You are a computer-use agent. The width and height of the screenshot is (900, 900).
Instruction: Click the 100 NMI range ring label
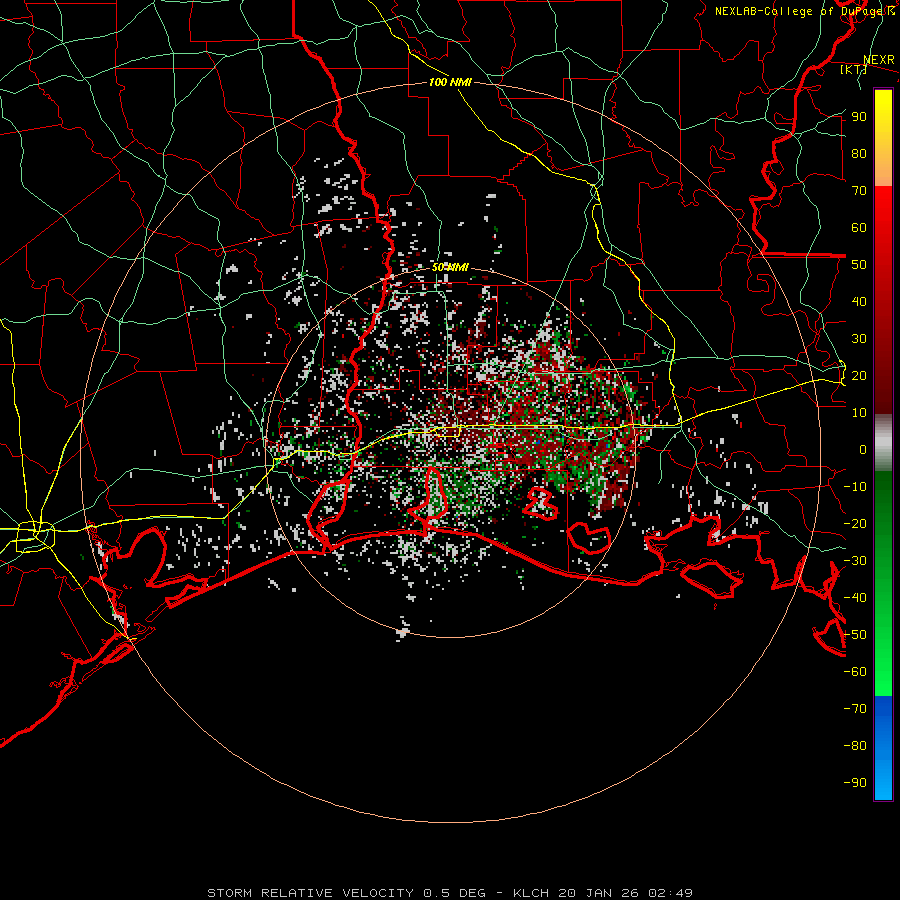[450, 82]
